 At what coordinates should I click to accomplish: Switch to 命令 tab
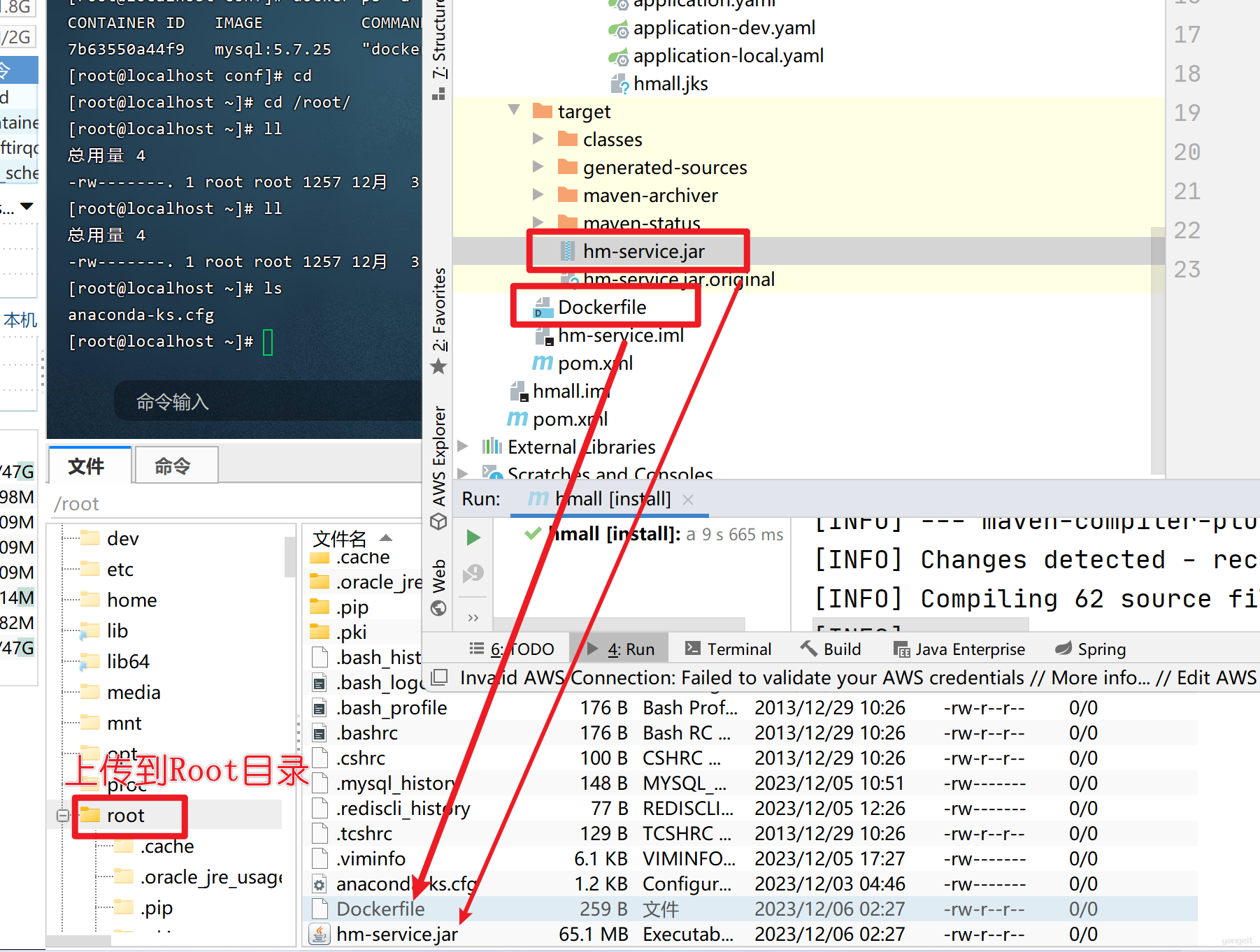[x=175, y=466]
